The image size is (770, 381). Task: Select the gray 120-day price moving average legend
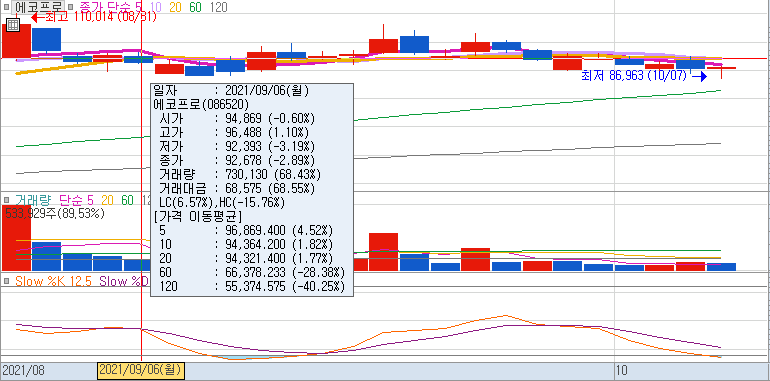point(218,7)
